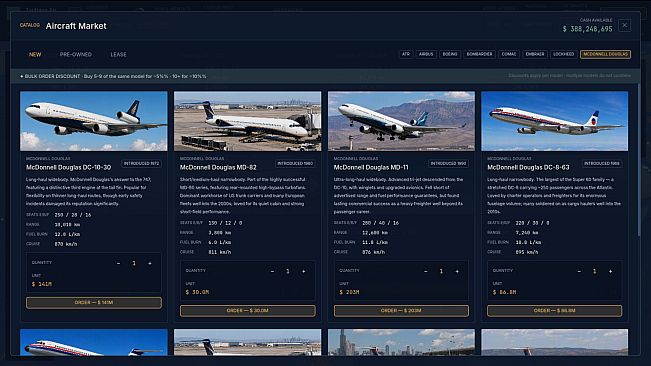Click the DC-10-30 unit price $ 141M
This screenshot has width=651, height=366.
click(42, 284)
